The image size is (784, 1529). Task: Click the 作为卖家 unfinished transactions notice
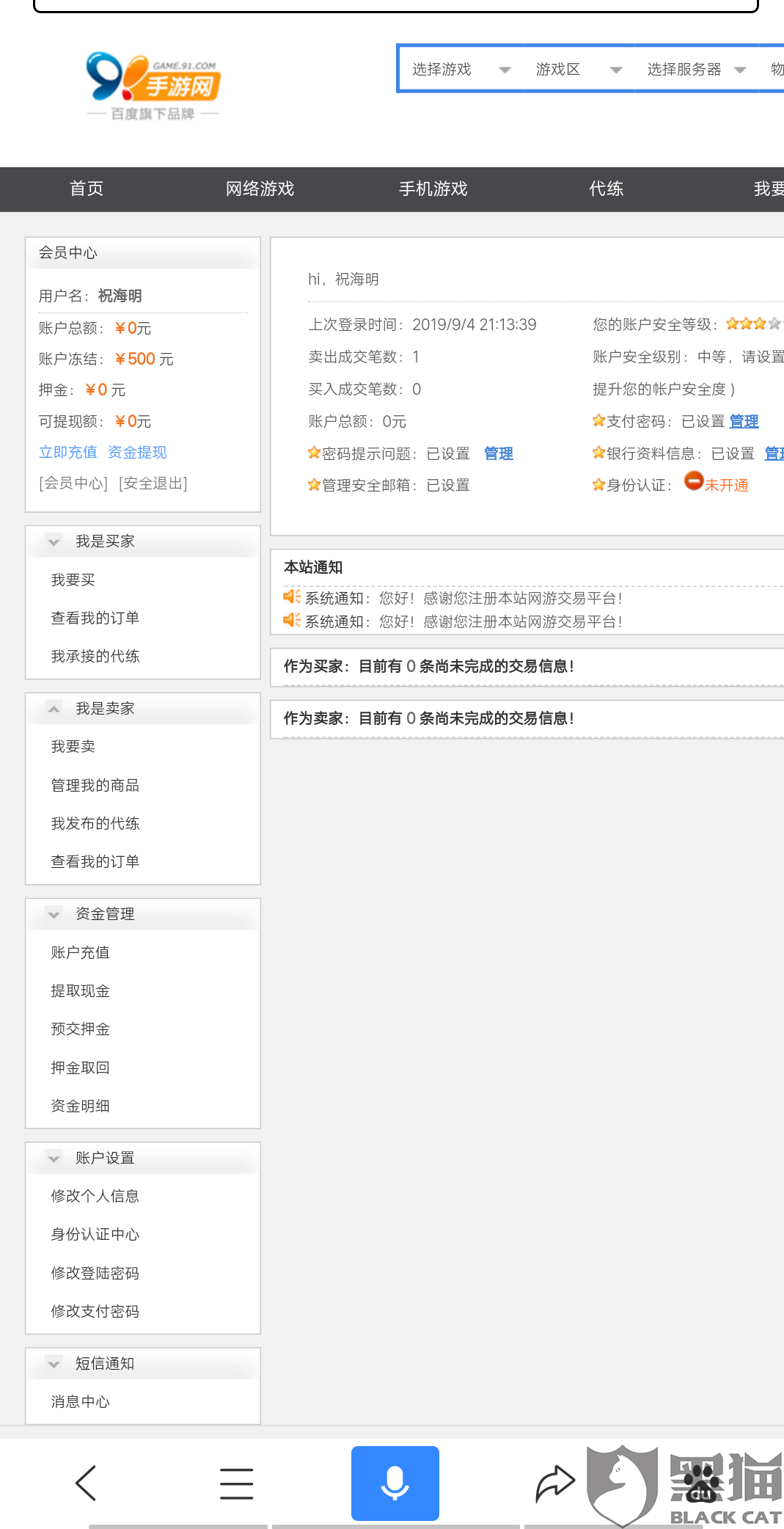429,718
